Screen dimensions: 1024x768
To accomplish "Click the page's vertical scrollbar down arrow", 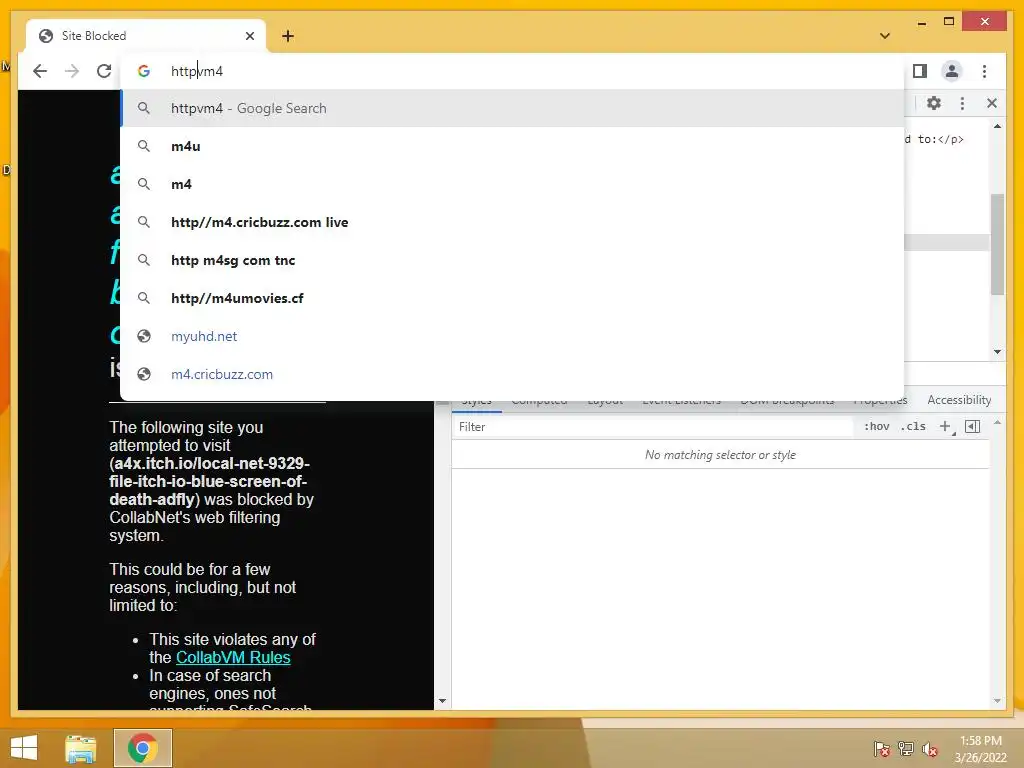I will pyautogui.click(x=442, y=701).
